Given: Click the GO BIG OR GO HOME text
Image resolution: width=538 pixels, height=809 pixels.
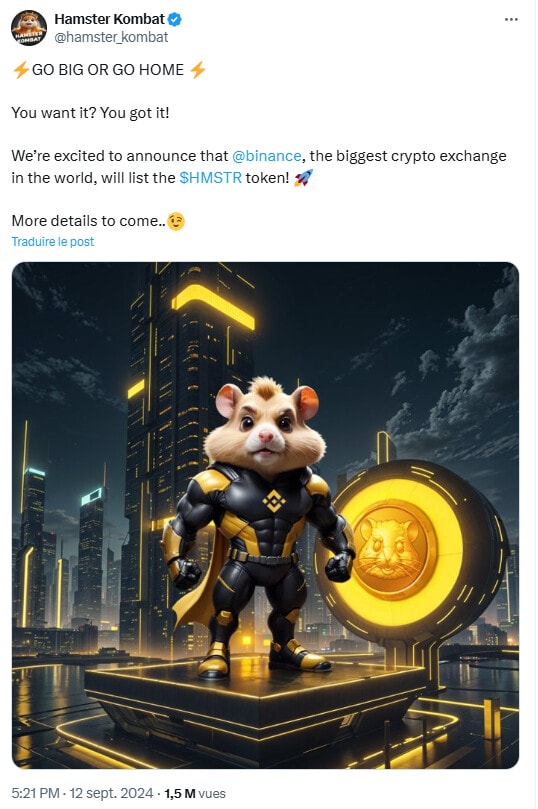Looking at the screenshot, I should point(108,70).
